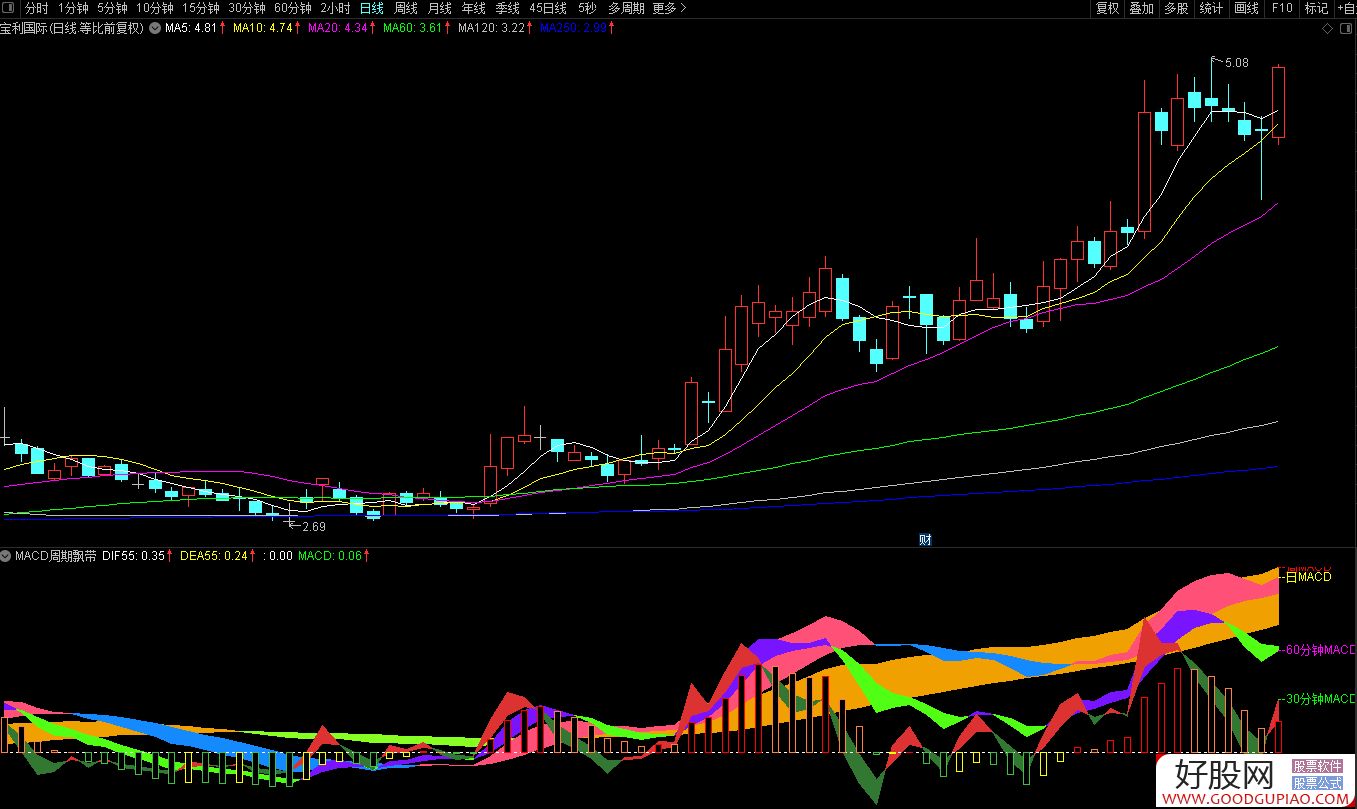The height and width of the screenshot is (809, 1357).
Task: Switch to the 分时 intraday tab
Action: (36, 8)
